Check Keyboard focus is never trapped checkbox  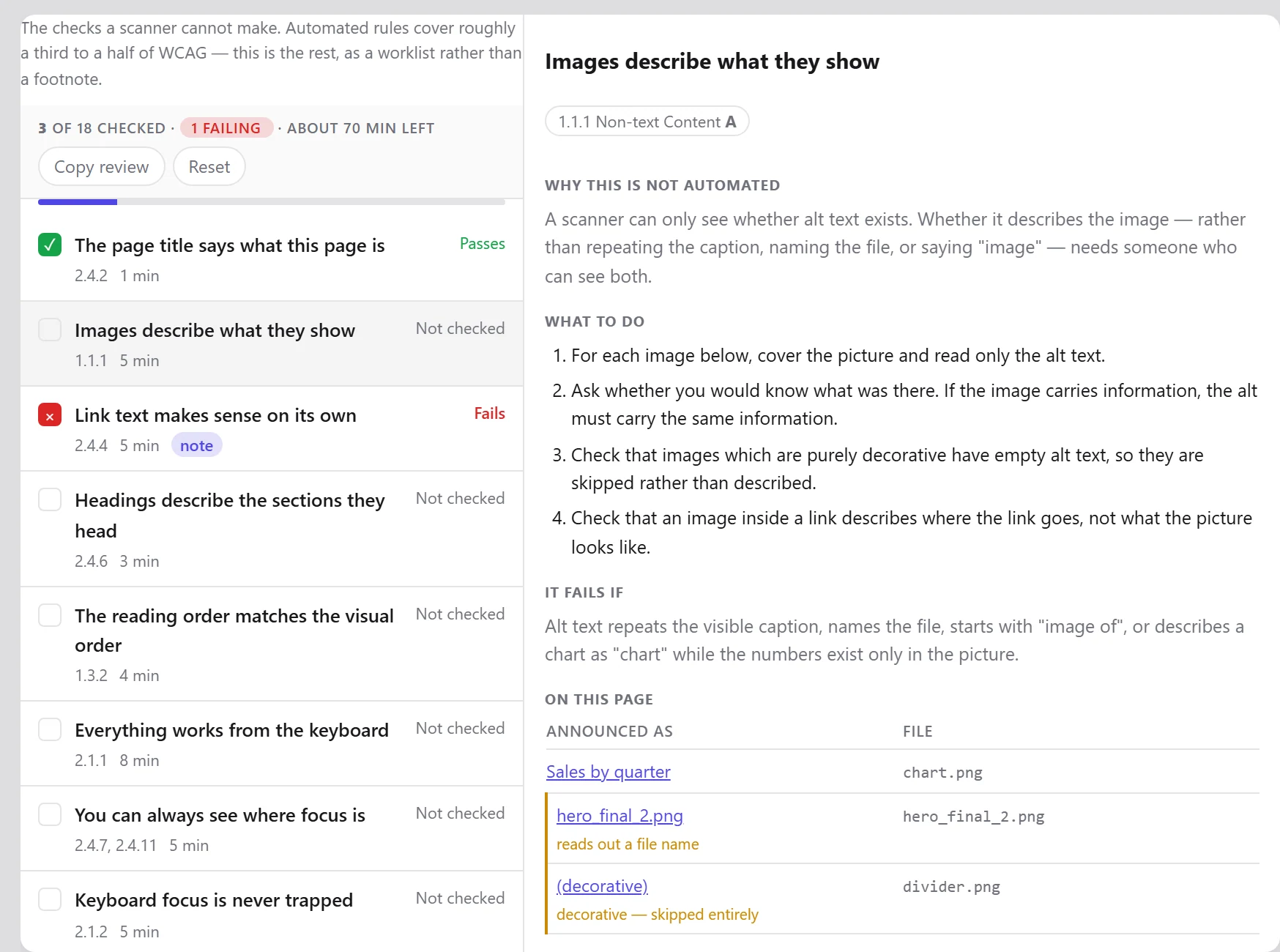click(x=50, y=899)
